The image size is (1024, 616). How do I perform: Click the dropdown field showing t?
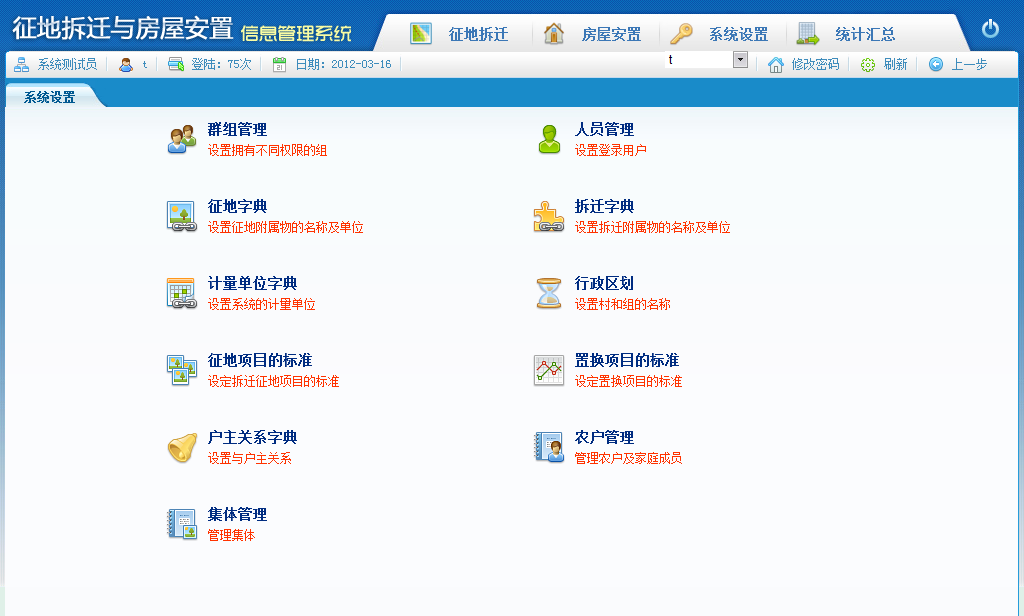pyautogui.click(x=699, y=59)
